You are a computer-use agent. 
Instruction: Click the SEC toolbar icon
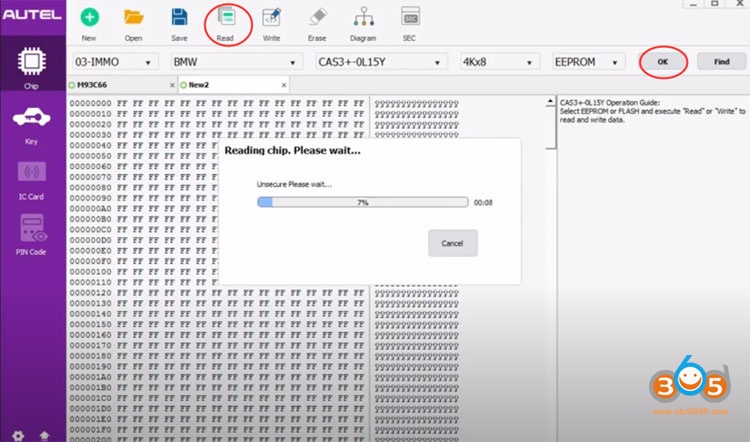point(409,22)
